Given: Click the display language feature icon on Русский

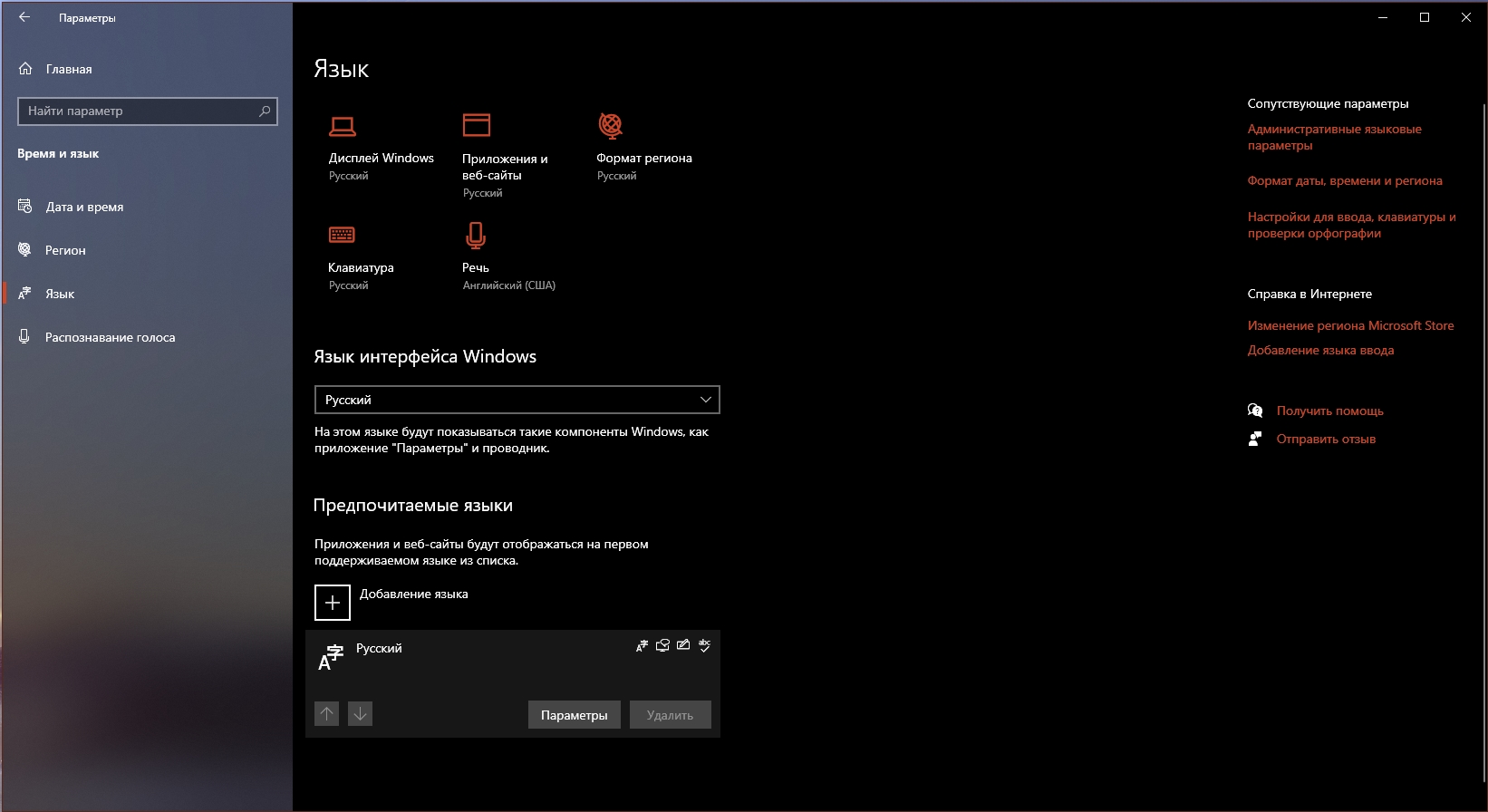Looking at the screenshot, I should [642, 646].
